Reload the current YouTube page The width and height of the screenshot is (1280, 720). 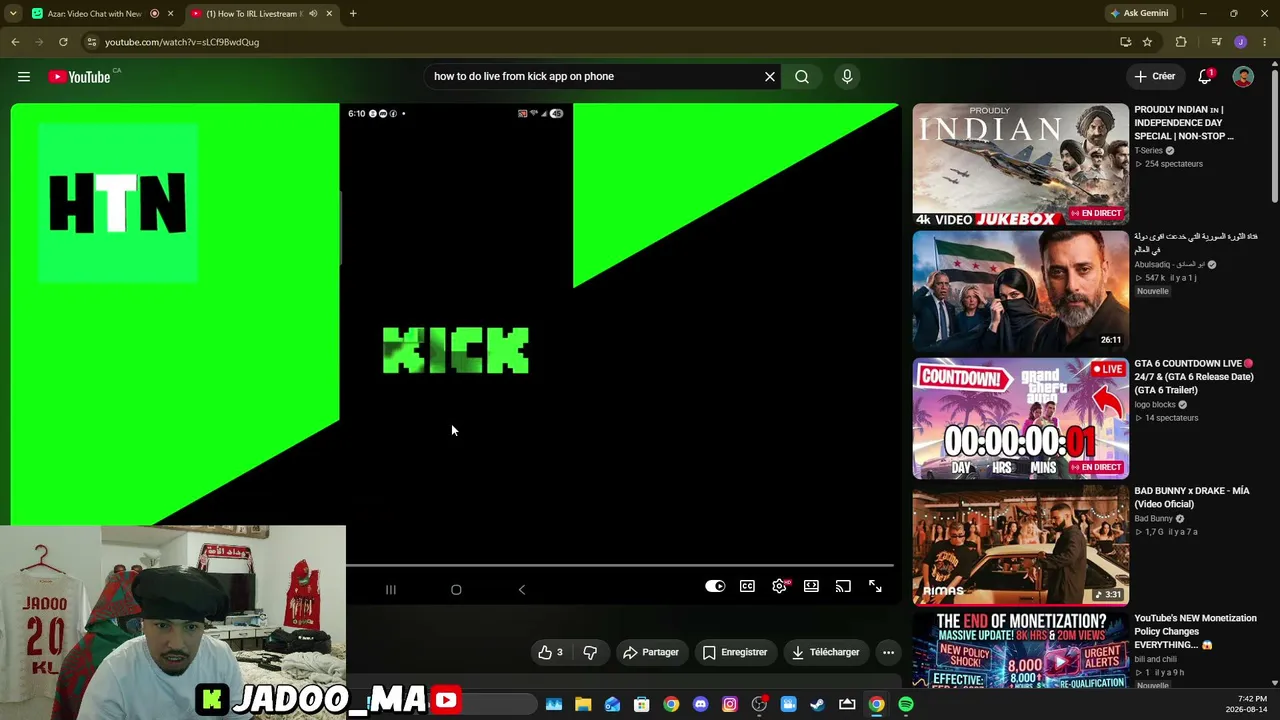pyautogui.click(x=63, y=42)
